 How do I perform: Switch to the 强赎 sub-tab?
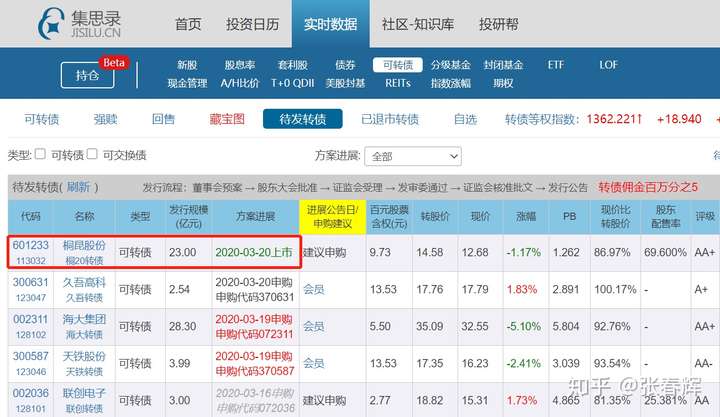(x=106, y=119)
